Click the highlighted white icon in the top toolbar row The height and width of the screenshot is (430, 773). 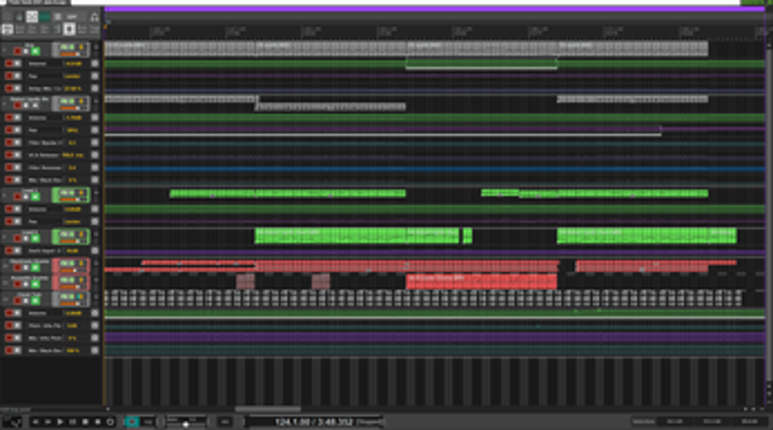click(x=32, y=17)
